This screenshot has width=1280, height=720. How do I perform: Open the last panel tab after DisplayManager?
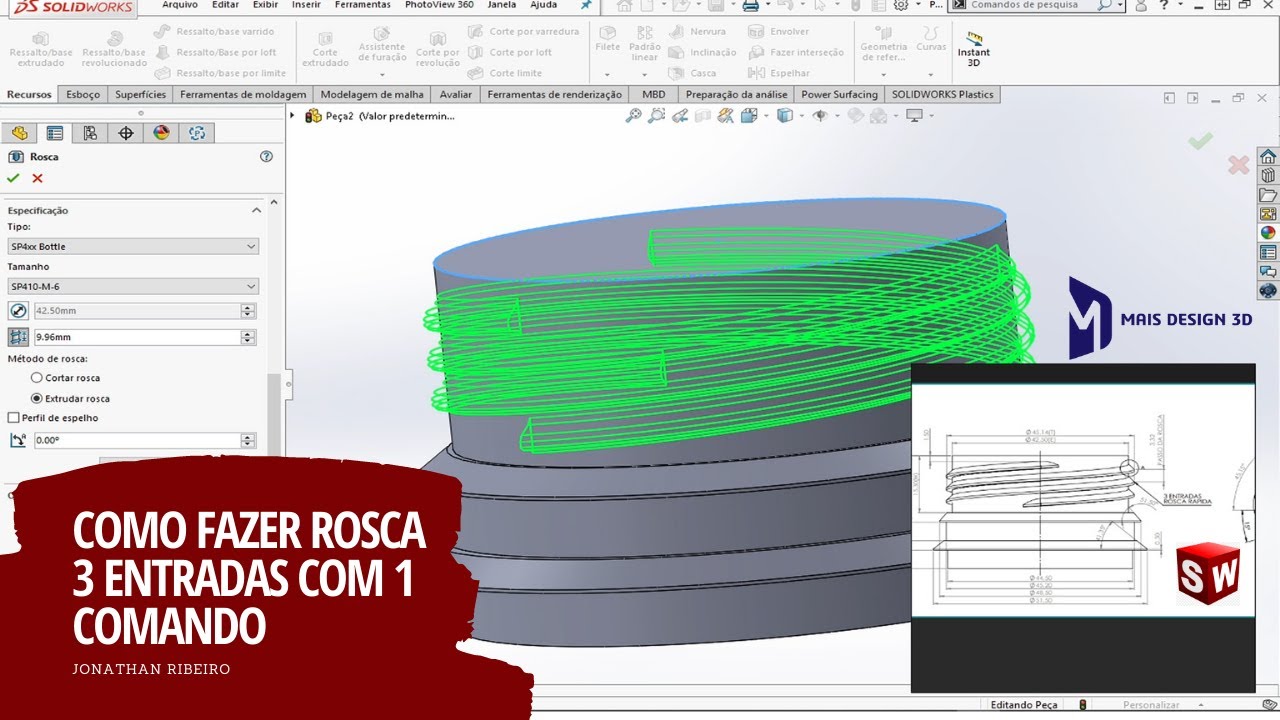tap(197, 133)
